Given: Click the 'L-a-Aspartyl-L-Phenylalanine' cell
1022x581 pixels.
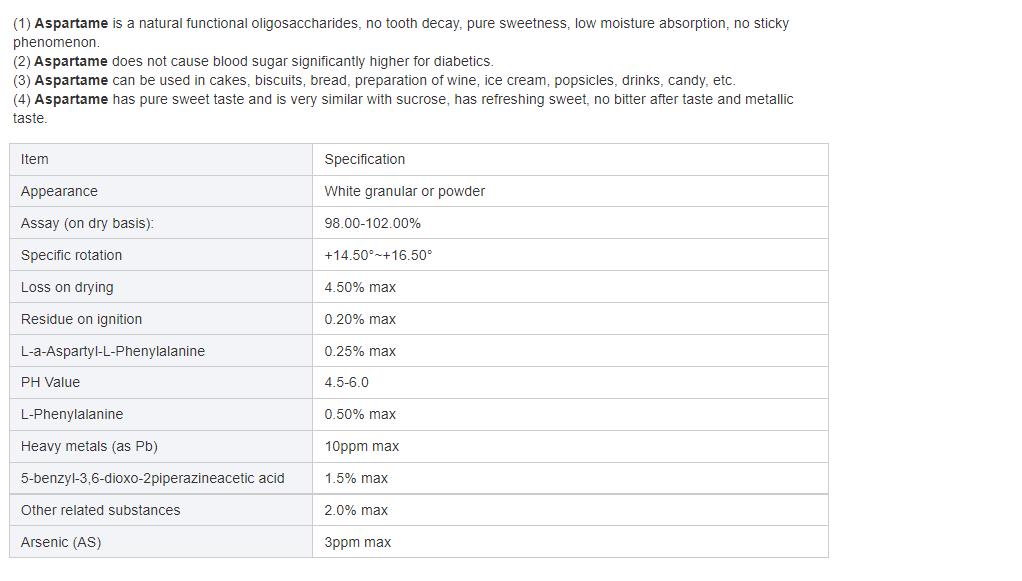Looking at the screenshot, I should pos(113,351).
